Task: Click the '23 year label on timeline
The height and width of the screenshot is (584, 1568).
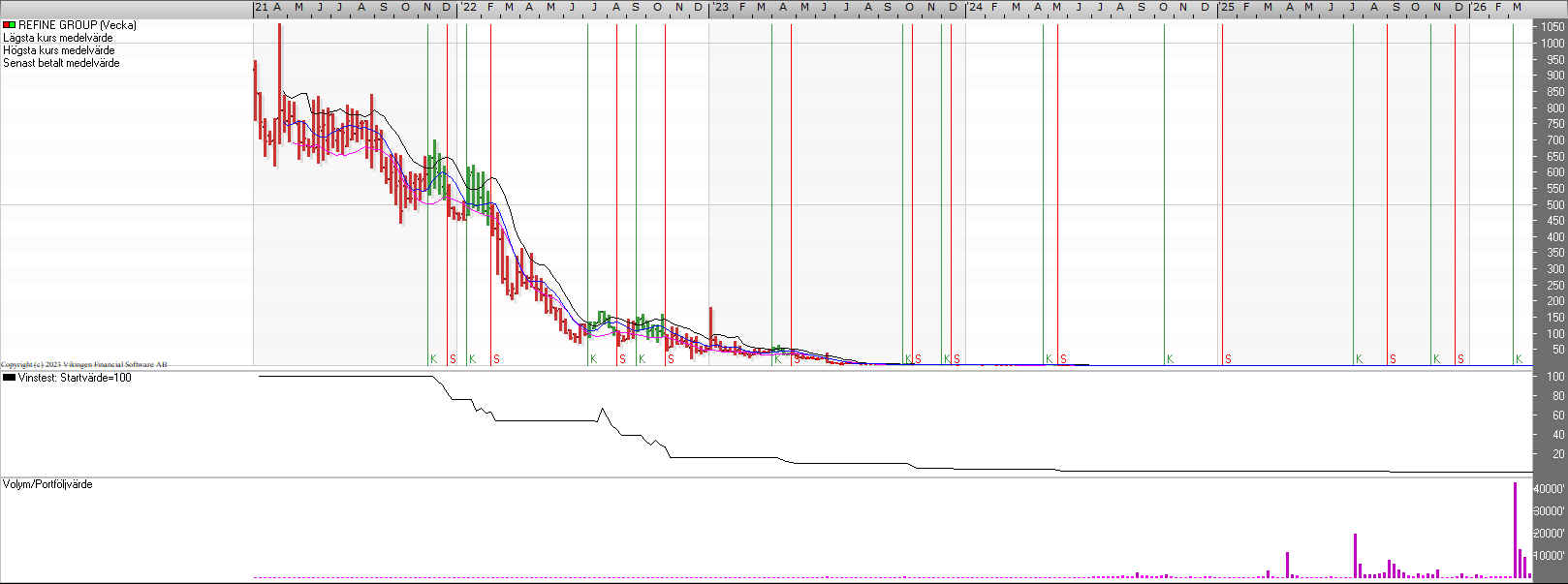Action: [x=720, y=7]
